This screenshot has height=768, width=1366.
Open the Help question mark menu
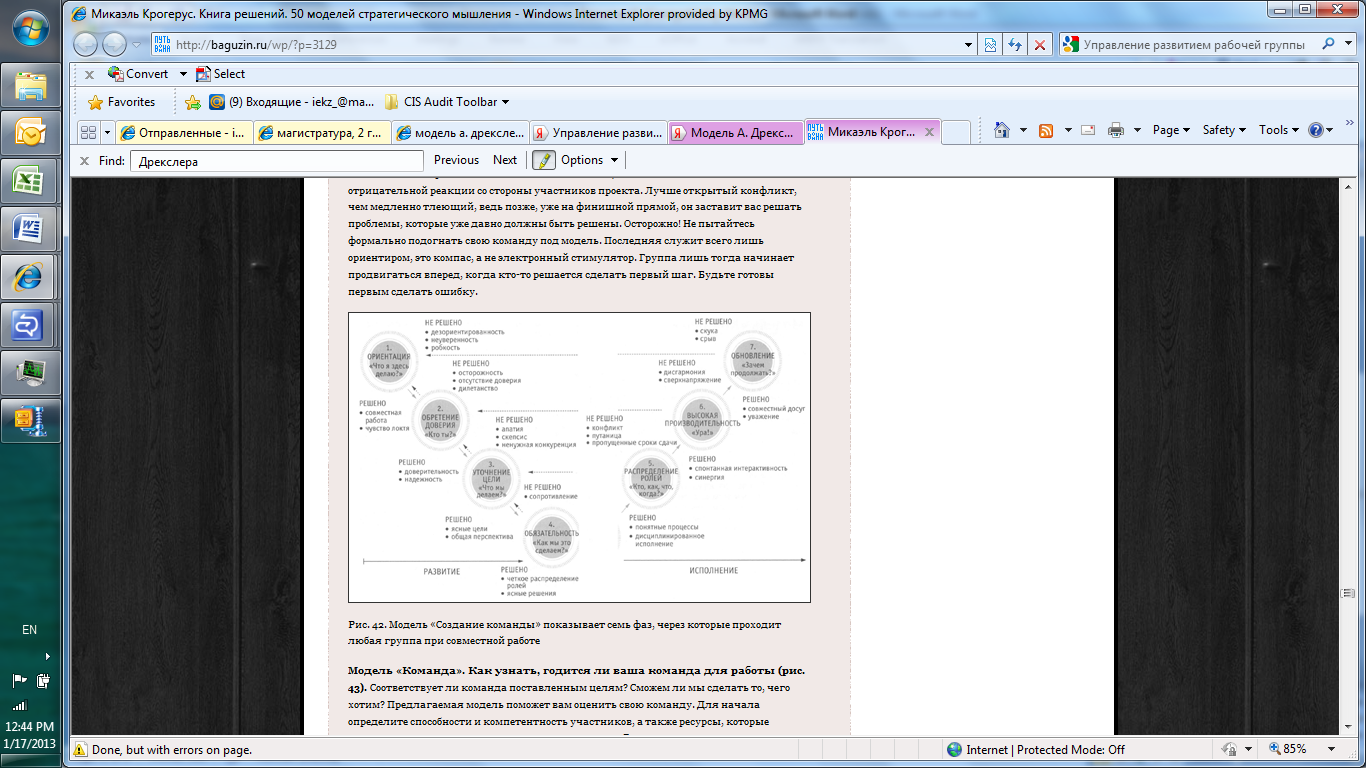(x=1320, y=130)
